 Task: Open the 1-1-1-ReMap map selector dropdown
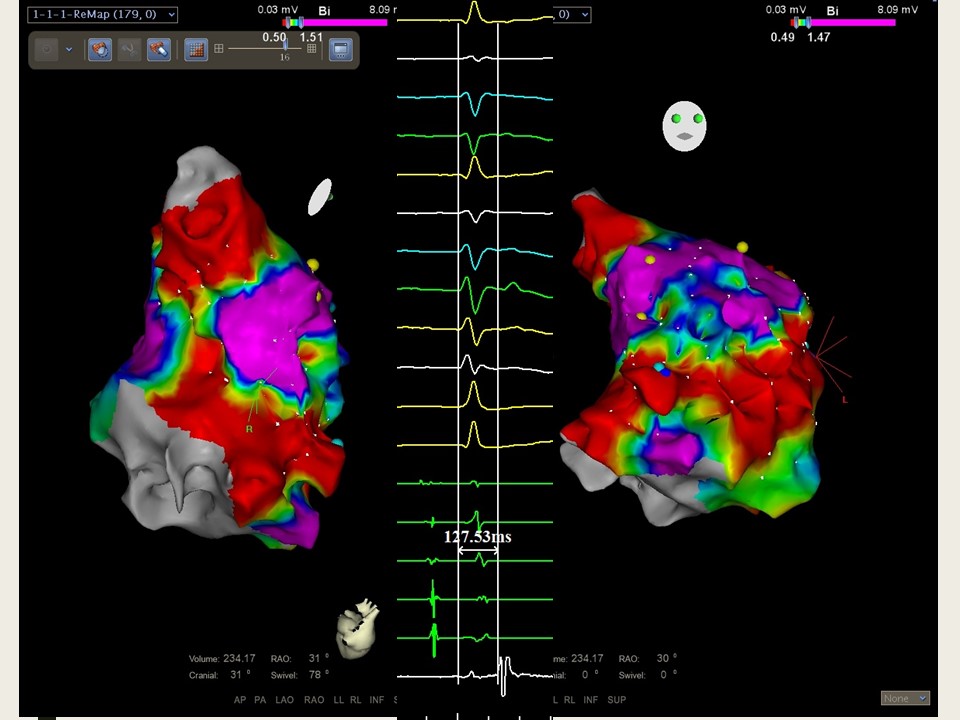coord(102,14)
